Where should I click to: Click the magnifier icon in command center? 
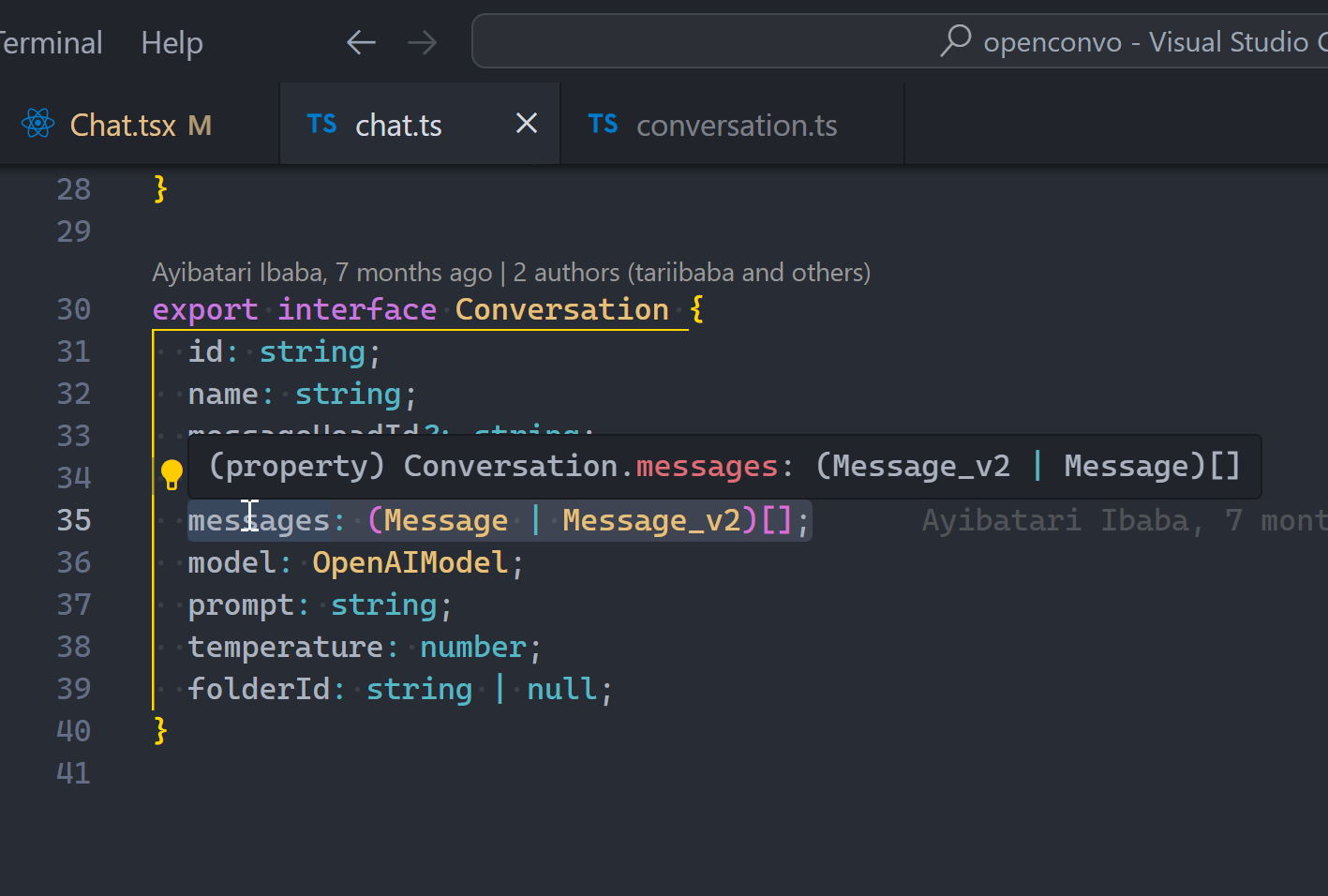point(955,40)
